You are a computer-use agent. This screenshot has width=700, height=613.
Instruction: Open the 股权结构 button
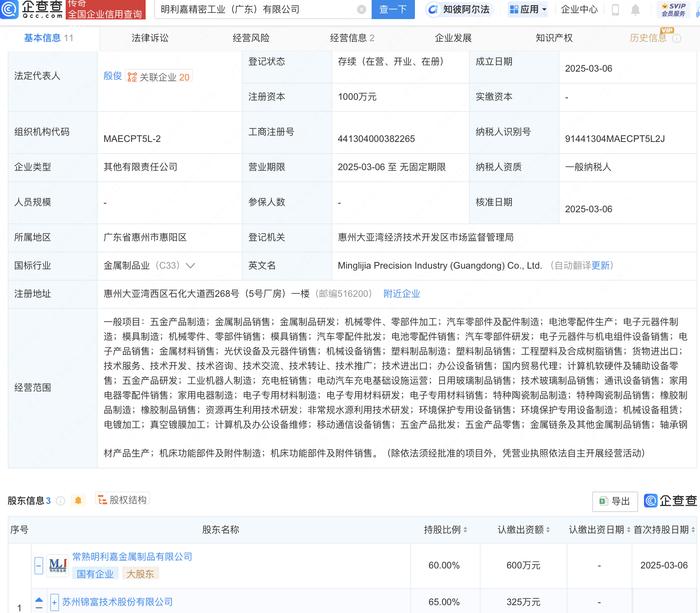[x=122, y=500]
